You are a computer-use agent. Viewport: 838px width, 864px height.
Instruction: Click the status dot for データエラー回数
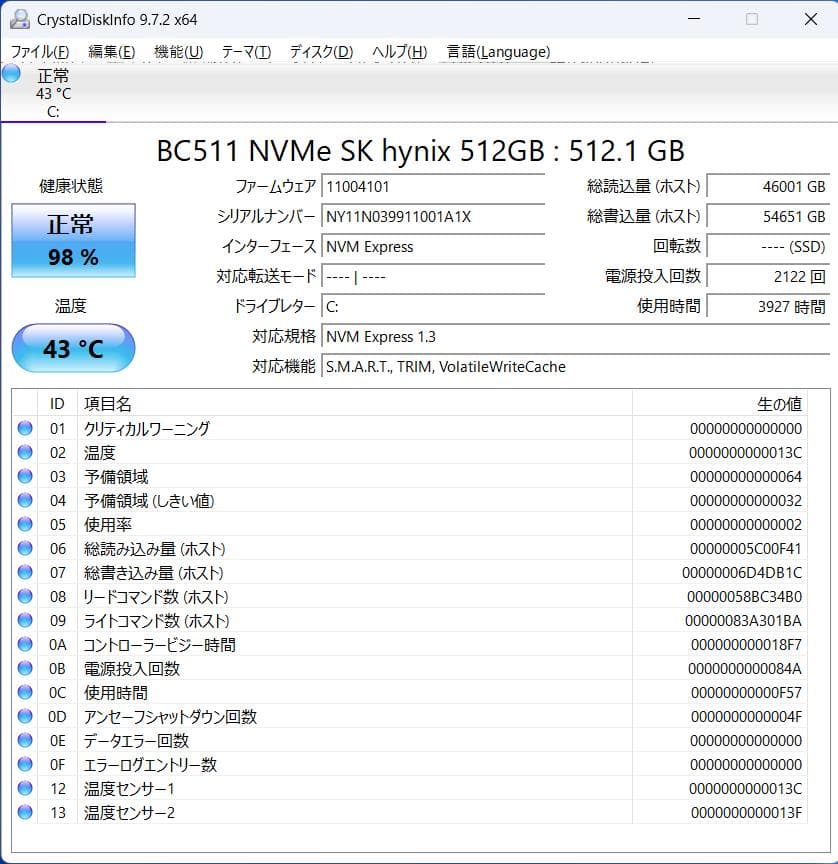25,740
